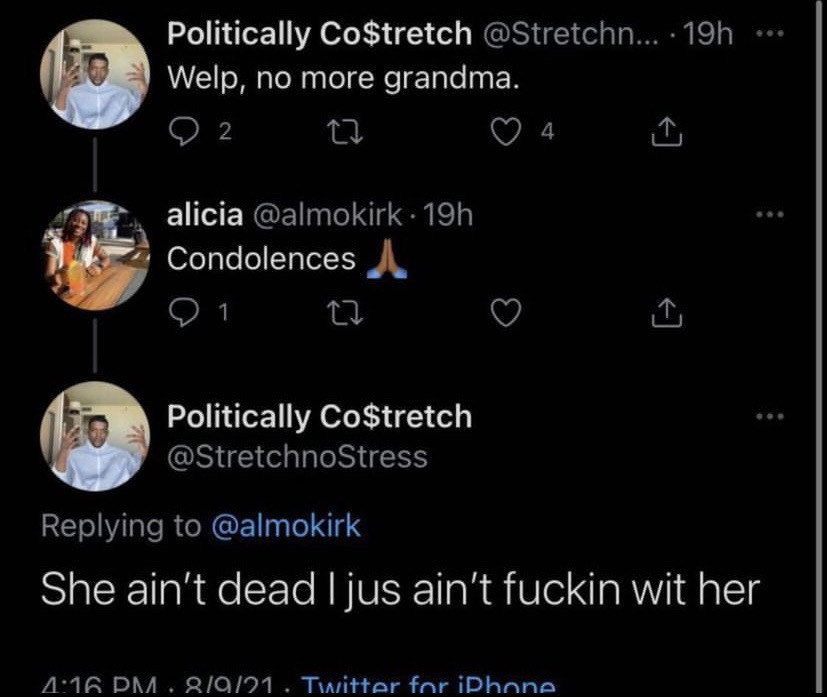Open more options on alicia's tweet
Viewport: 827px width, 697px height.
[x=765, y=214]
